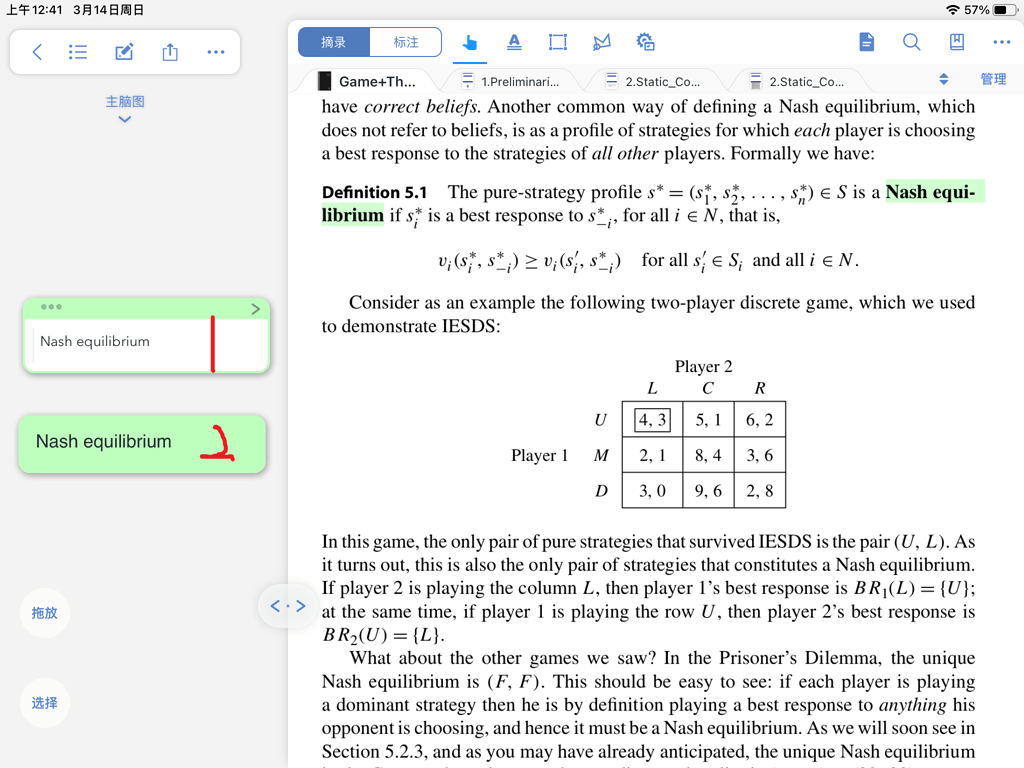Switch to 标注 mode
Screen dimensions: 1024x768
406,42
